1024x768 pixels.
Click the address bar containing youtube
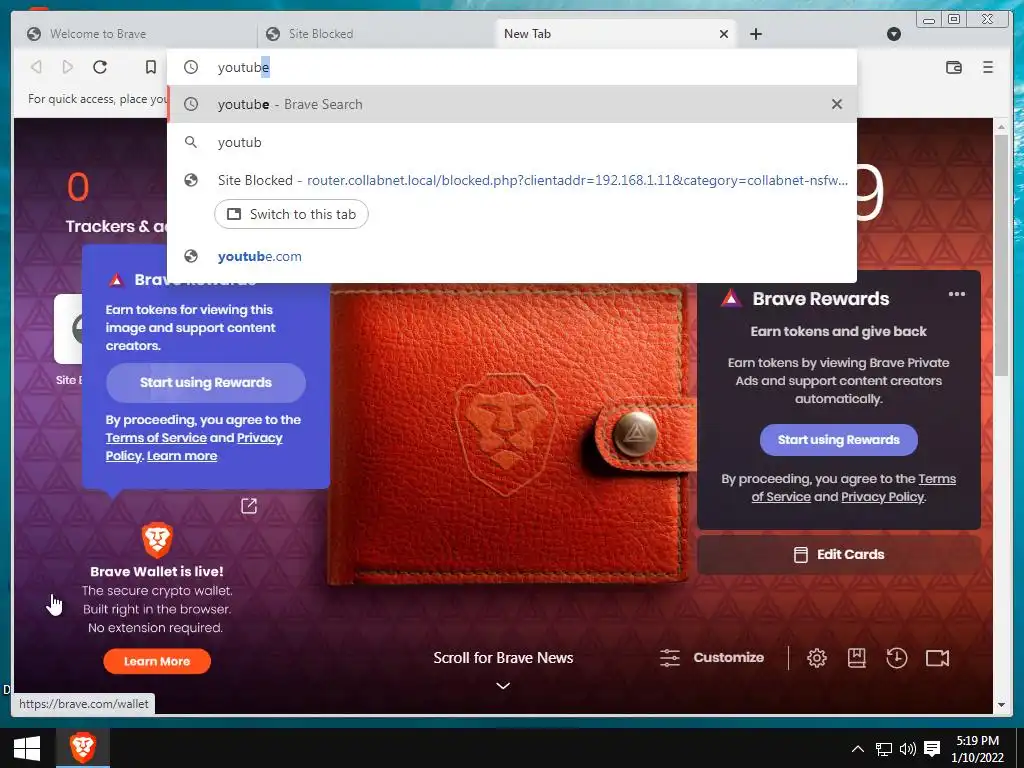click(x=511, y=67)
